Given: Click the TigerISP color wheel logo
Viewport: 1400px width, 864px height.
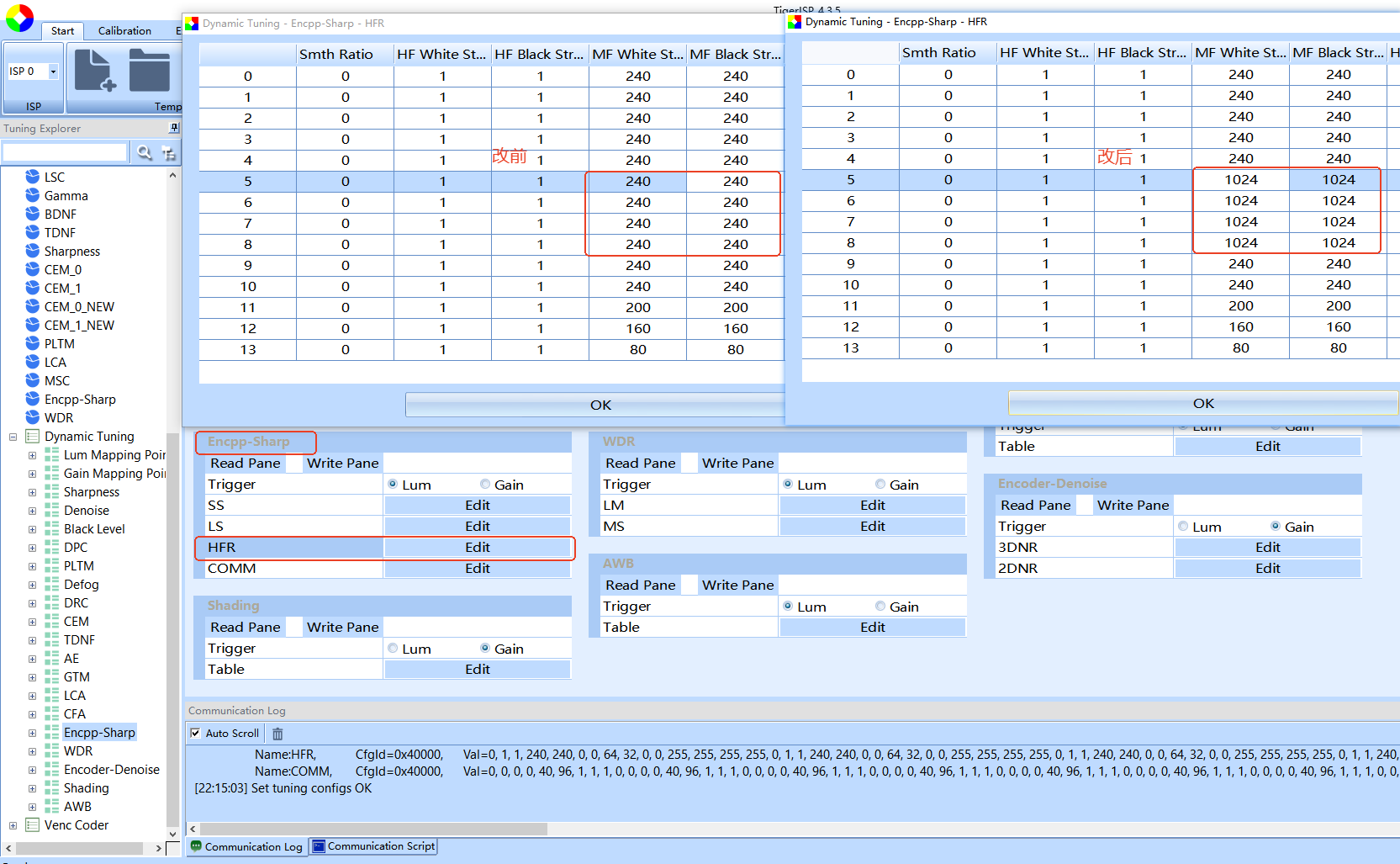Looking at the screenshot, I should 19,18.
